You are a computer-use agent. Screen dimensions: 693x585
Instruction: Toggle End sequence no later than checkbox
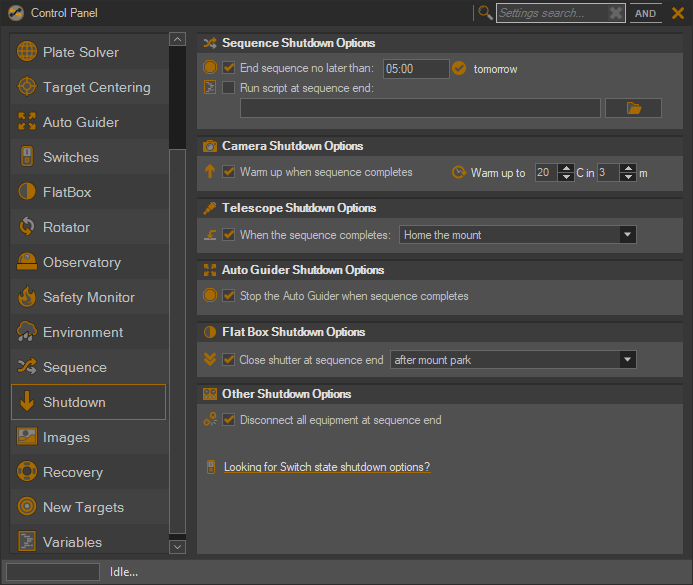coord(228,67)
